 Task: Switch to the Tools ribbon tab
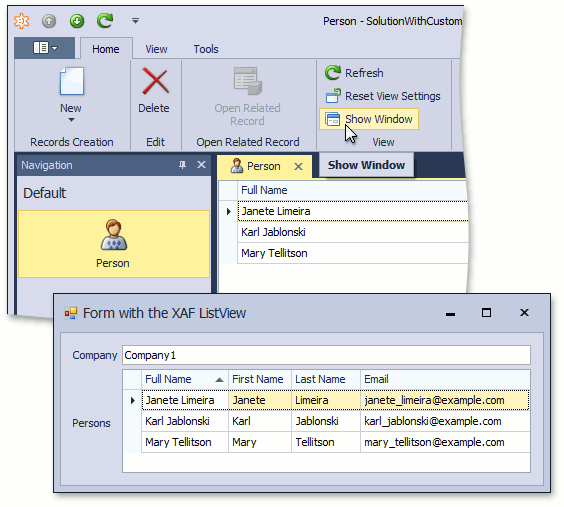[206, 49]
